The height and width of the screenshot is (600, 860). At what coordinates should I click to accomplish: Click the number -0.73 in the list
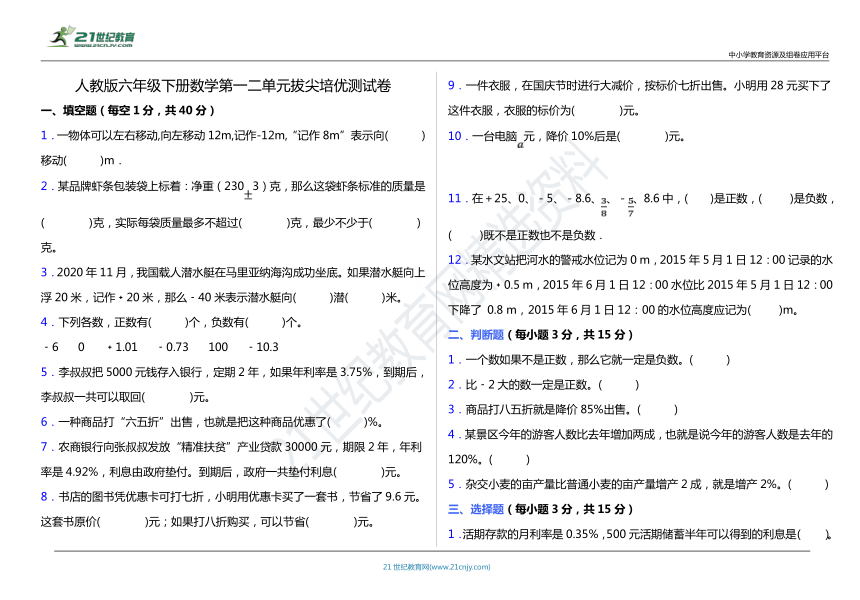click(x=173, y=347)
